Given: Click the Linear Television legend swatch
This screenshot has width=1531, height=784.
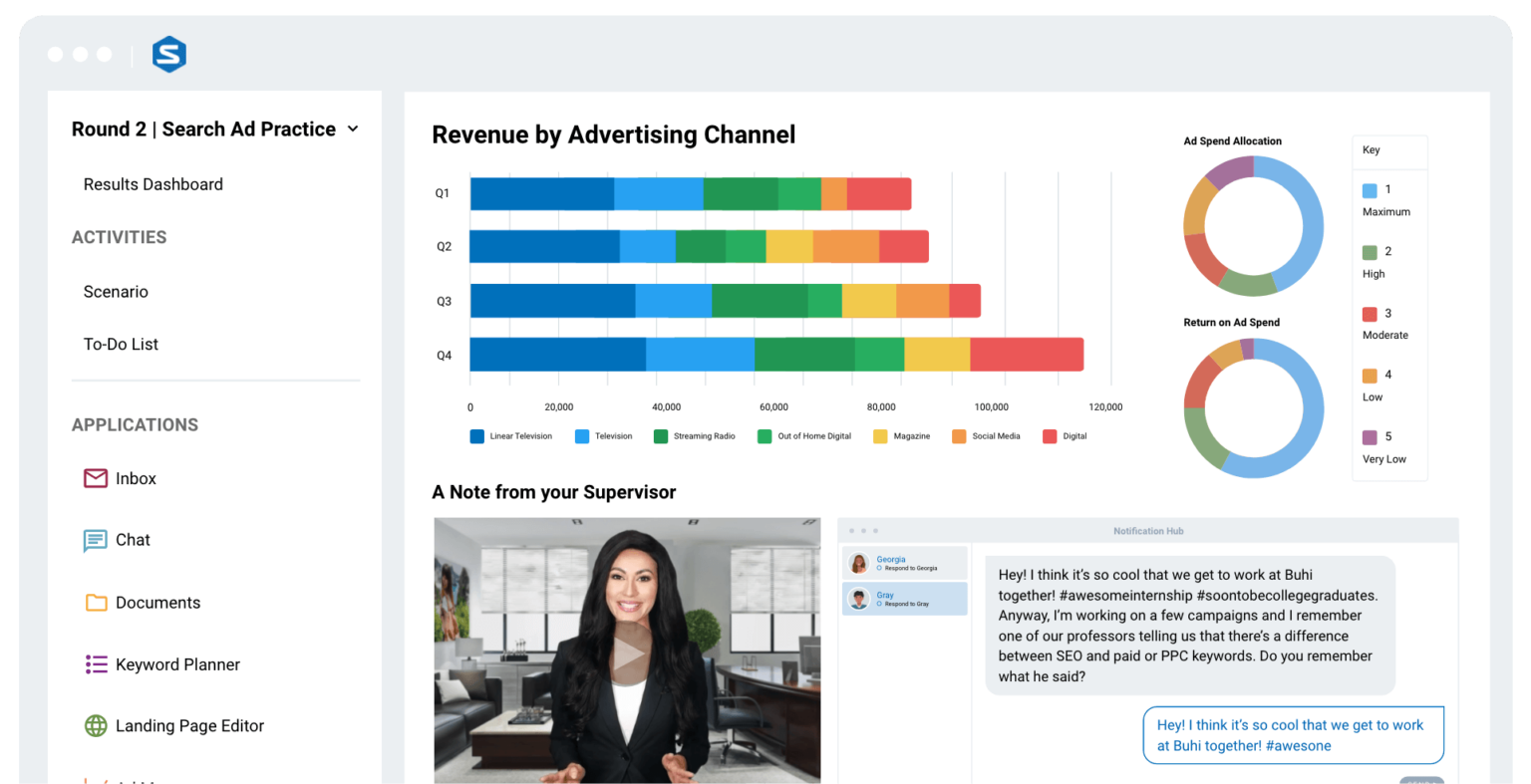Looking at the screenshot, I should pos(477,436).
